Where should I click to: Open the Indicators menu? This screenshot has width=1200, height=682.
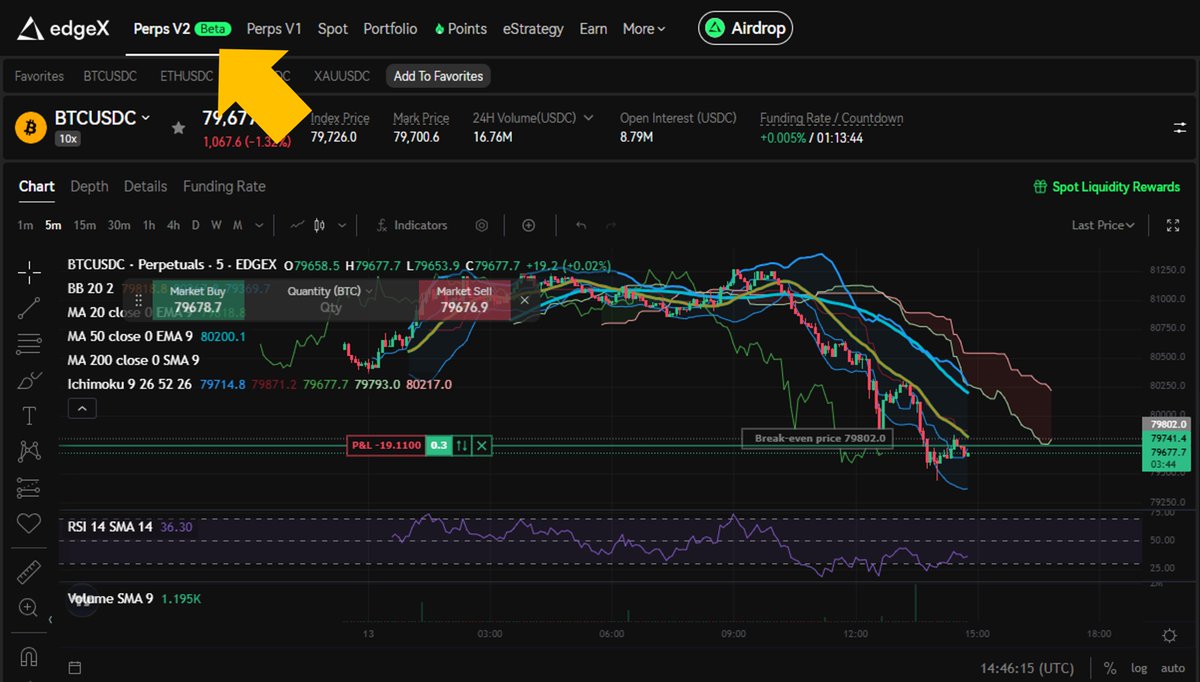tap(412, 225)
